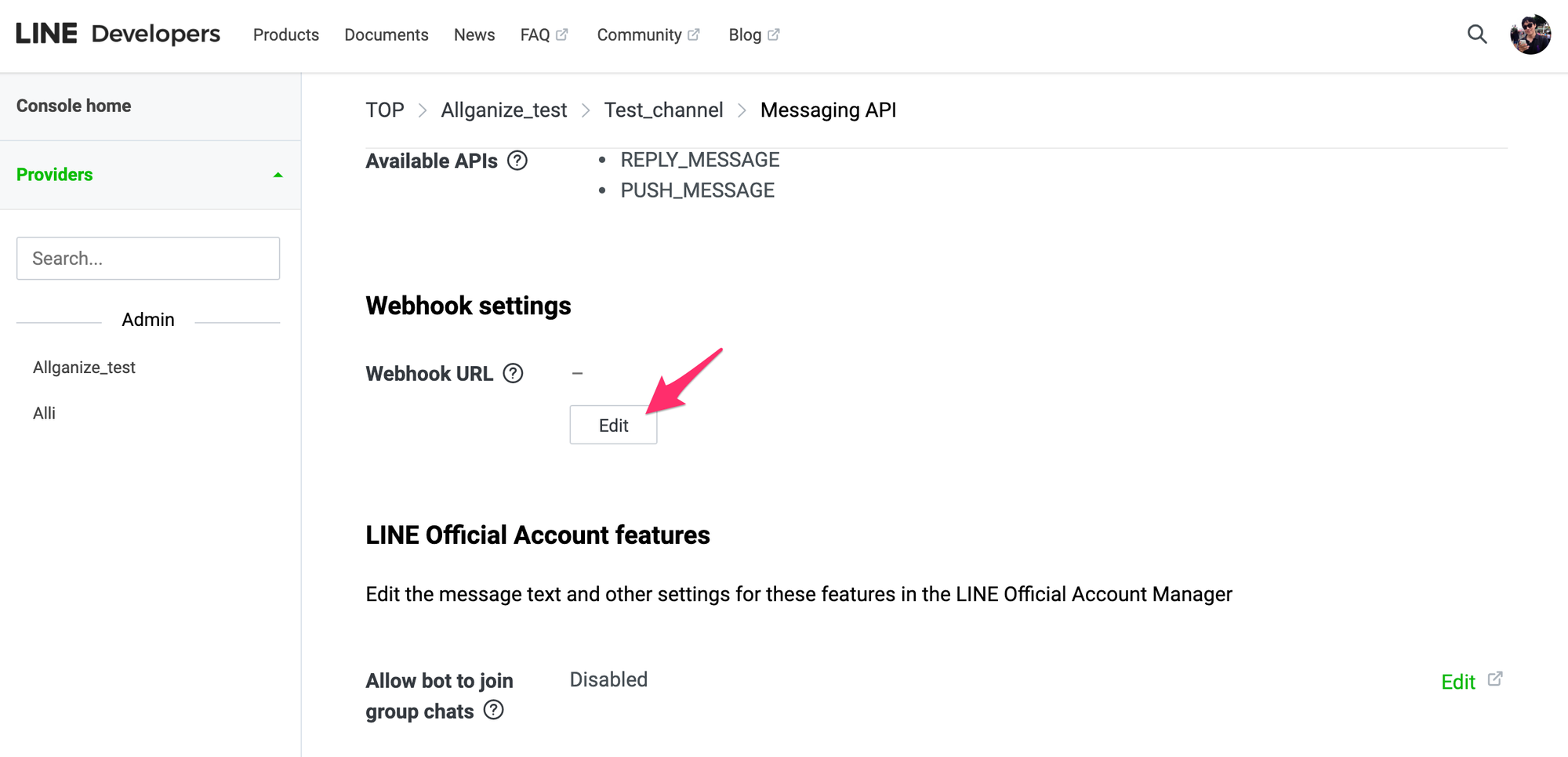Click the LINE Developers logo
Screen dimensions: 1568x757
point(118,34)
